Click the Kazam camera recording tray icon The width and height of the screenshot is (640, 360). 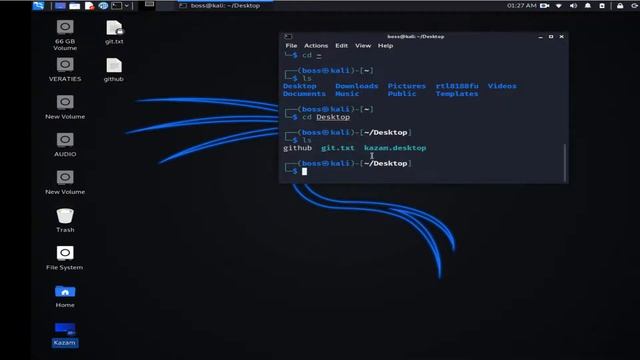click(544, 6)
